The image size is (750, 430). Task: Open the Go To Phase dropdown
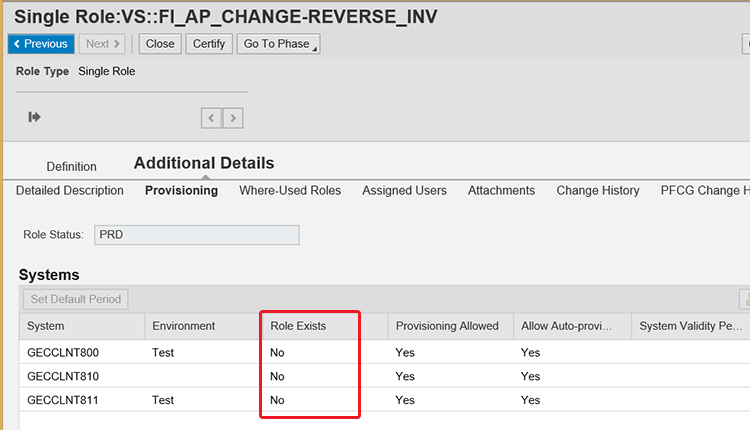click(x=278, y=44)
